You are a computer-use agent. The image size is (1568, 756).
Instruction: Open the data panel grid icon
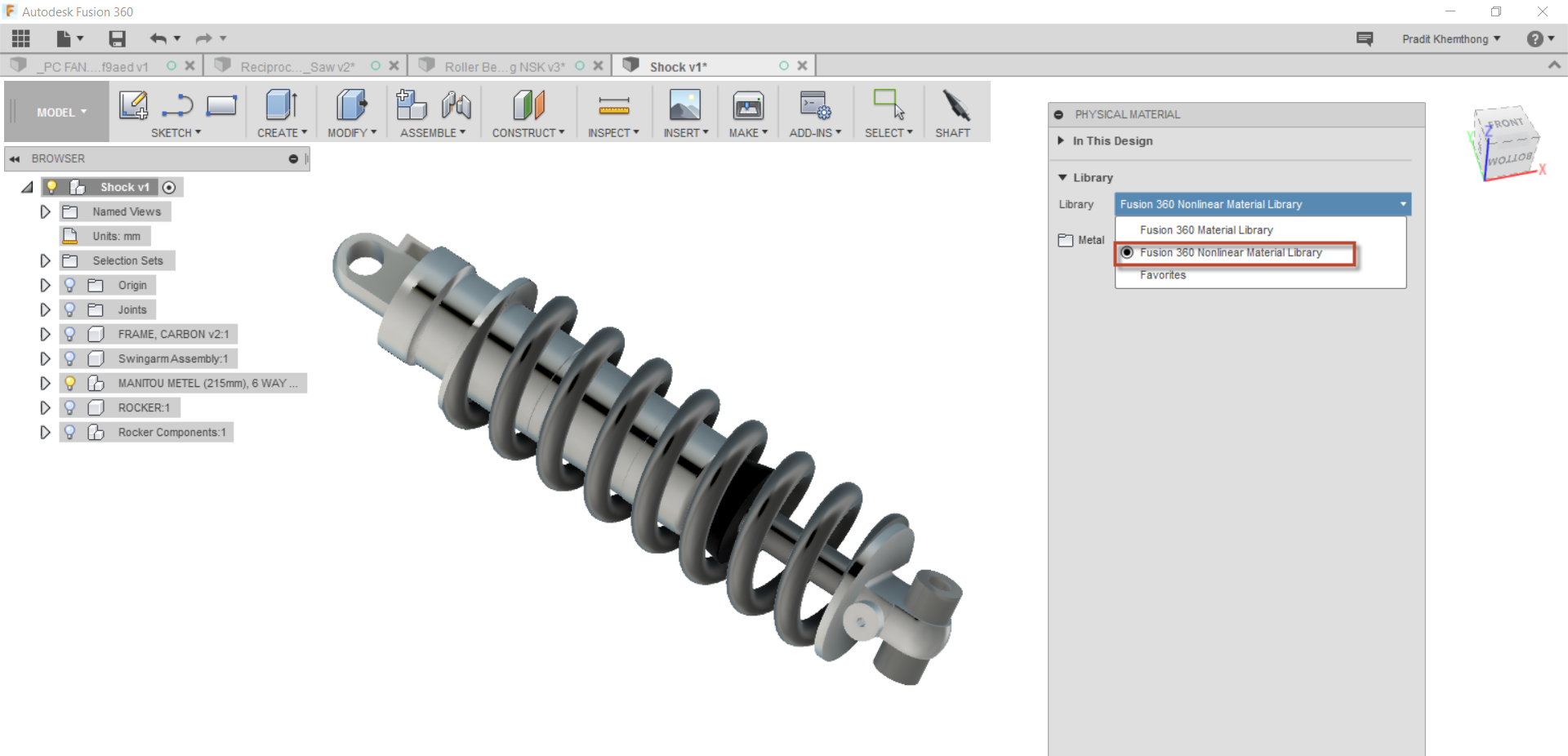click(x=21, y=38)
